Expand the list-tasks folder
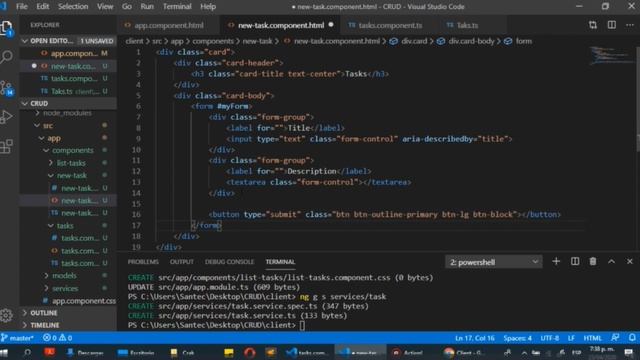The width and height of the screenshot is (640, 360). click(x=68, y=163)
